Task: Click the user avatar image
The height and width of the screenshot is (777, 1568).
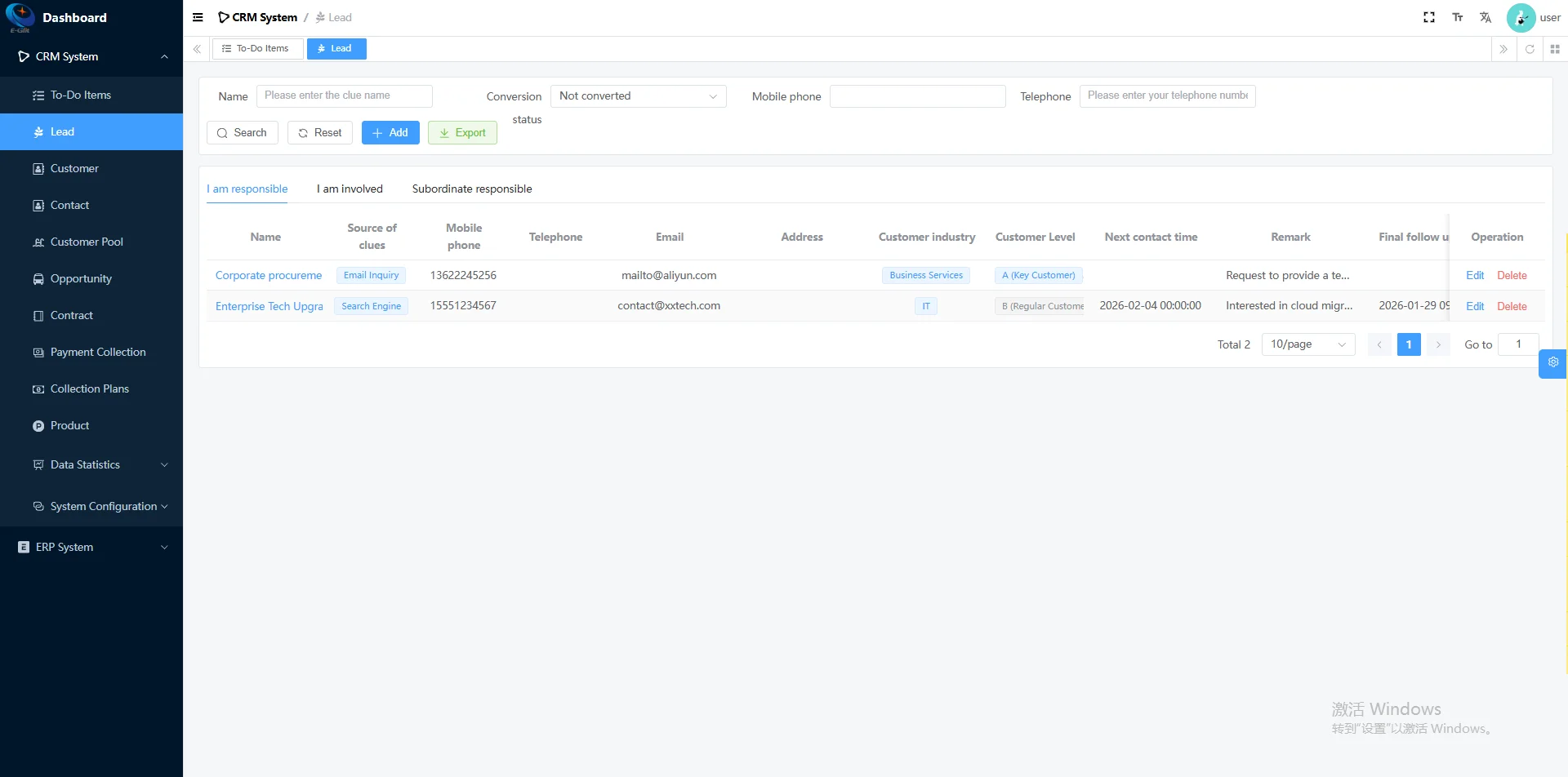Action: [x=1521, y=17]
